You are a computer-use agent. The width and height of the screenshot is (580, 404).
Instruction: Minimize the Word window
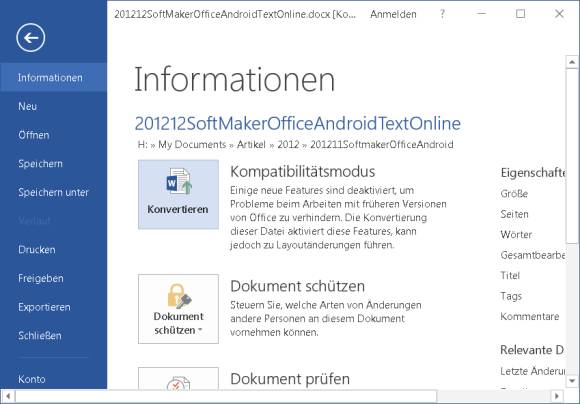tap(482, 14)
